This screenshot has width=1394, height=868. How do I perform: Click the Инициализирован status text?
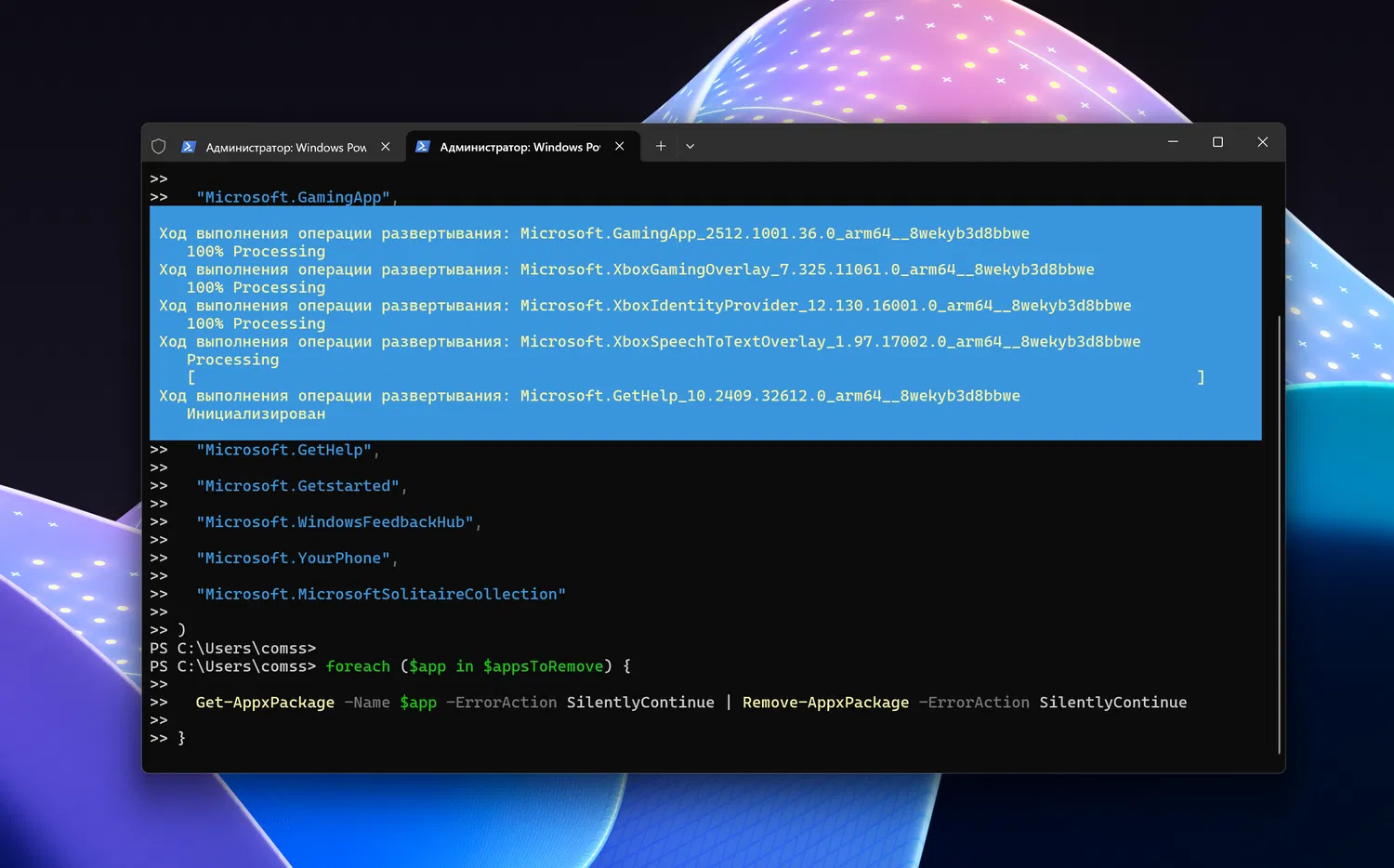[x=256, y=414]
